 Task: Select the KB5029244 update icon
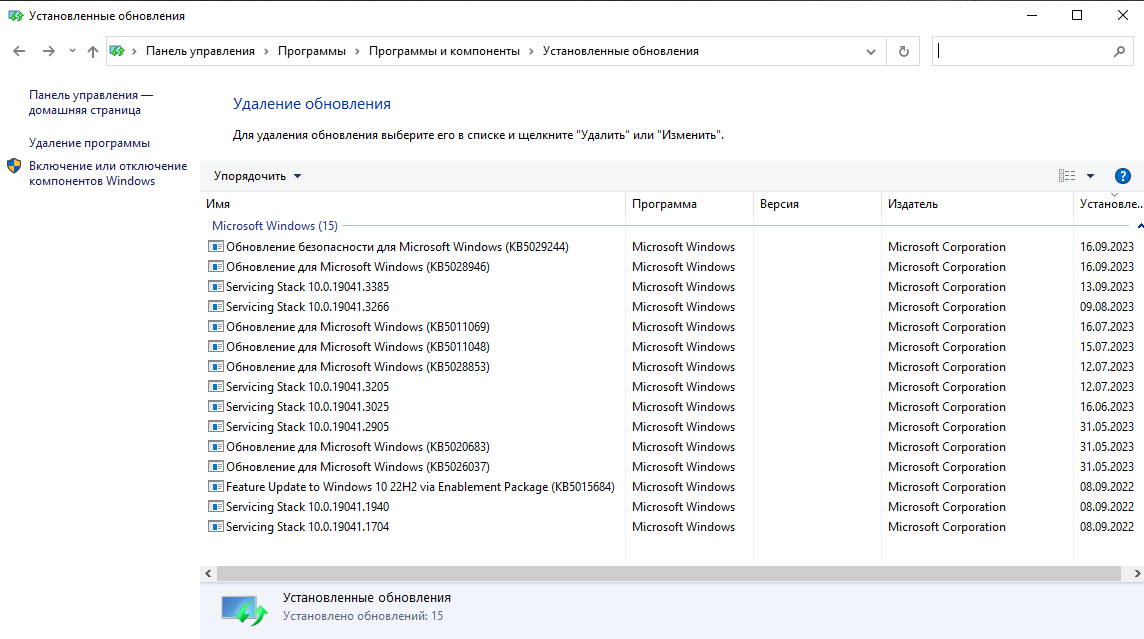click(x=215, y=247)
